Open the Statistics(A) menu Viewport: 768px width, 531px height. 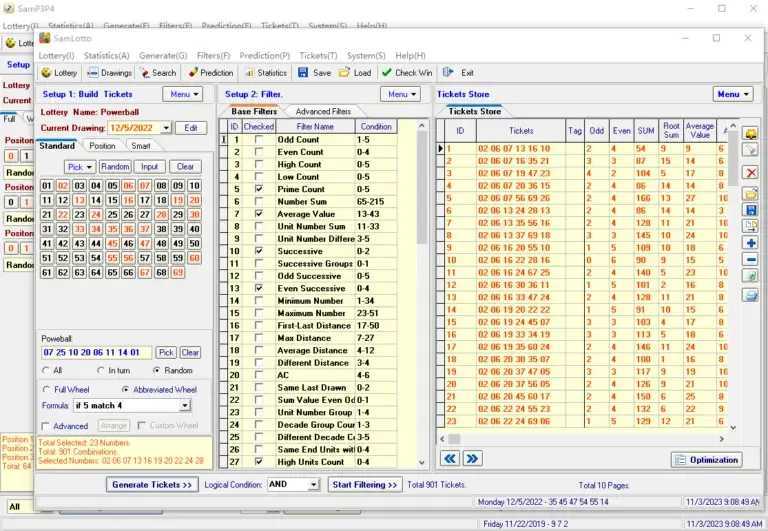107,56
